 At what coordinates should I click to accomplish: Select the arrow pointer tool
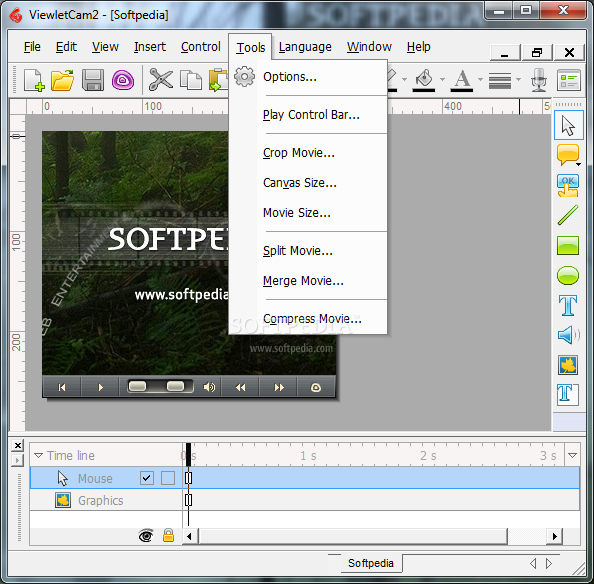click(568, 125)
